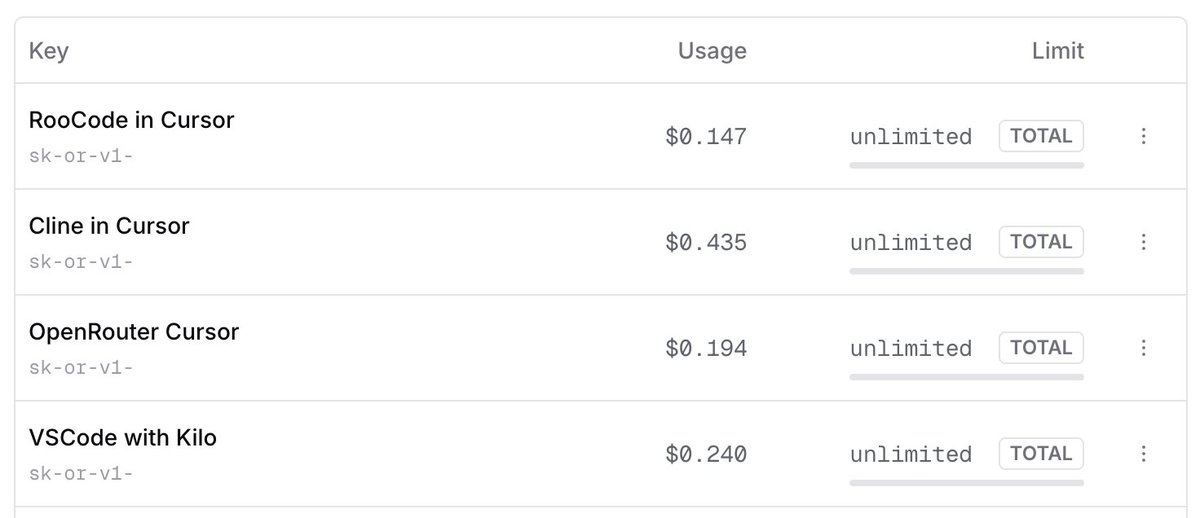This screenshot has width=1200, height=518.
Task: Open options menu for Cline in Cursor
Action: click(x=1143, y=242)
